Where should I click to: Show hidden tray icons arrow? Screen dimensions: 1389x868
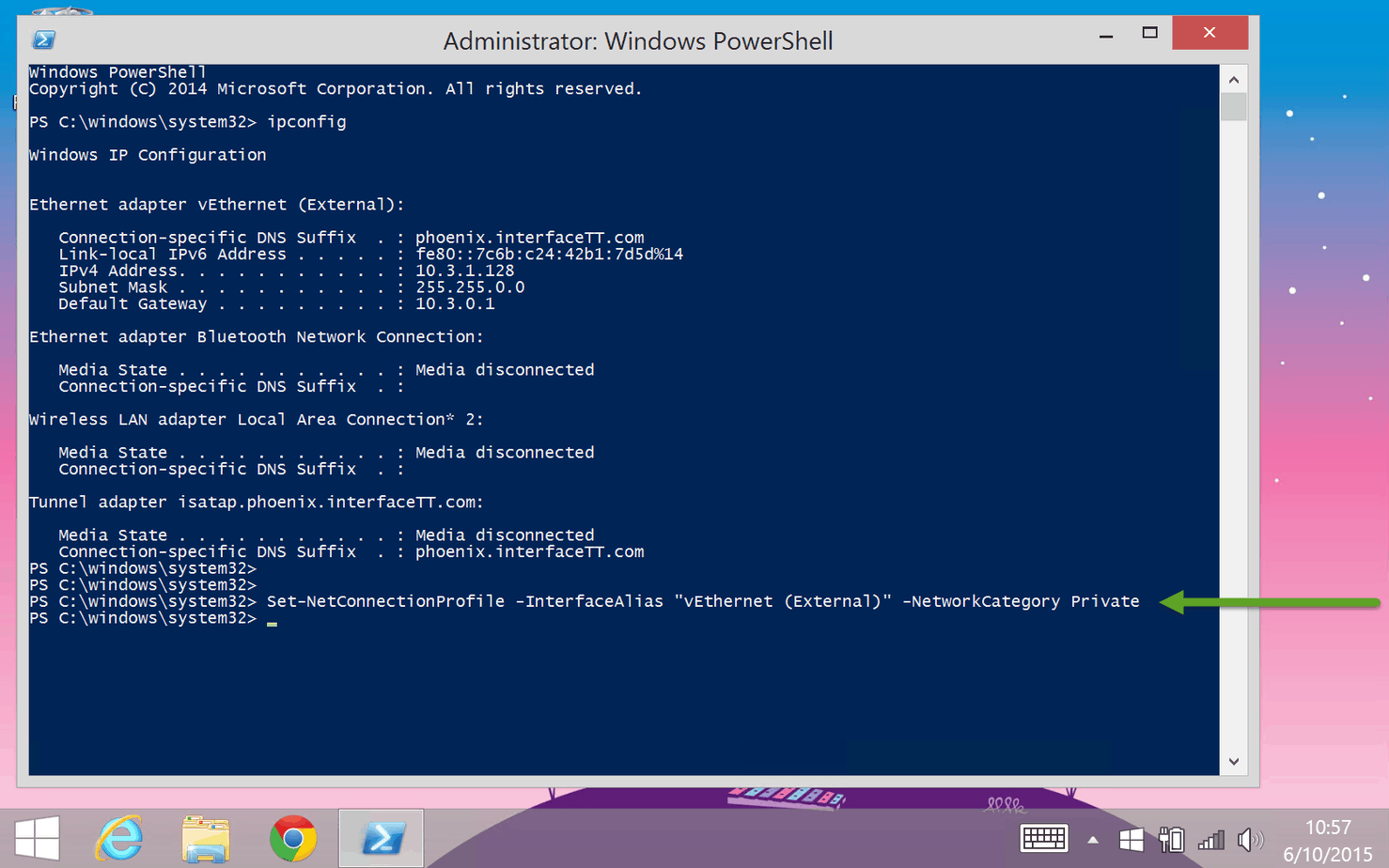(1093, 840)
